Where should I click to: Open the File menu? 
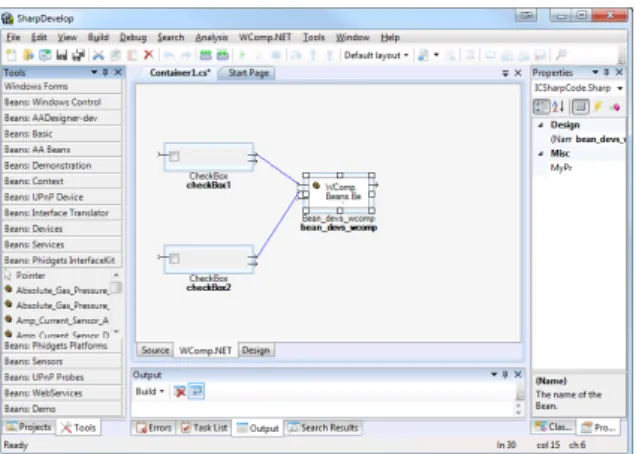pyautogui.click(x=13, y=37)
